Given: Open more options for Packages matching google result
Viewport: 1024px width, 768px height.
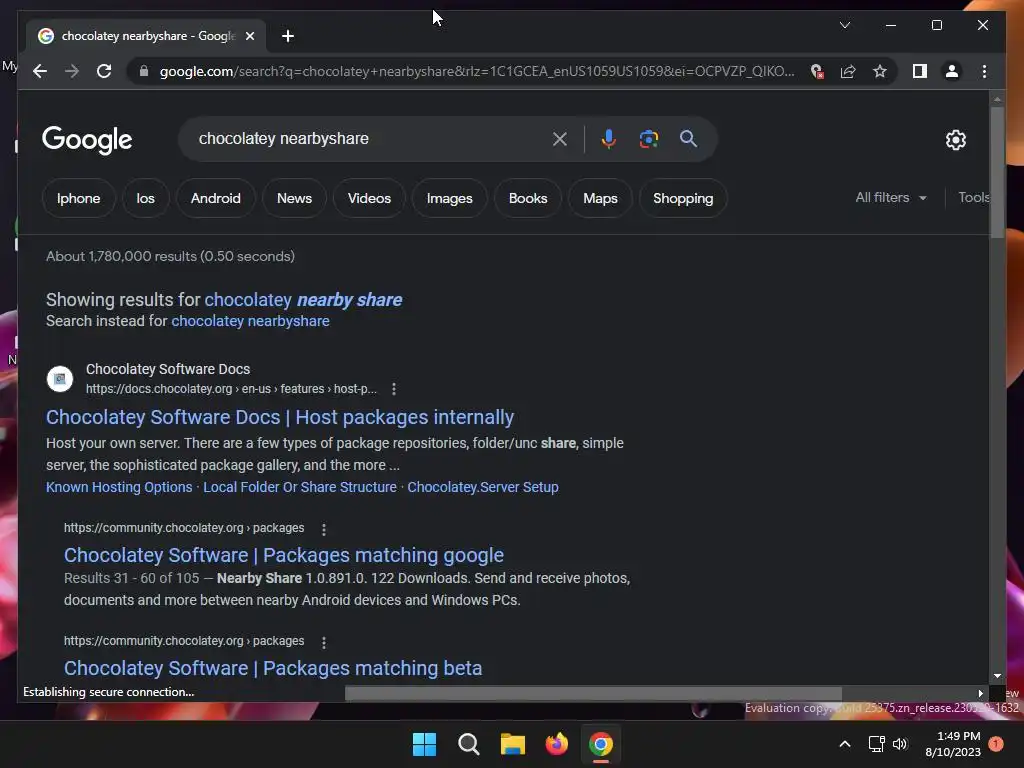Looking at the screenshot, I should tap(324, 529).
